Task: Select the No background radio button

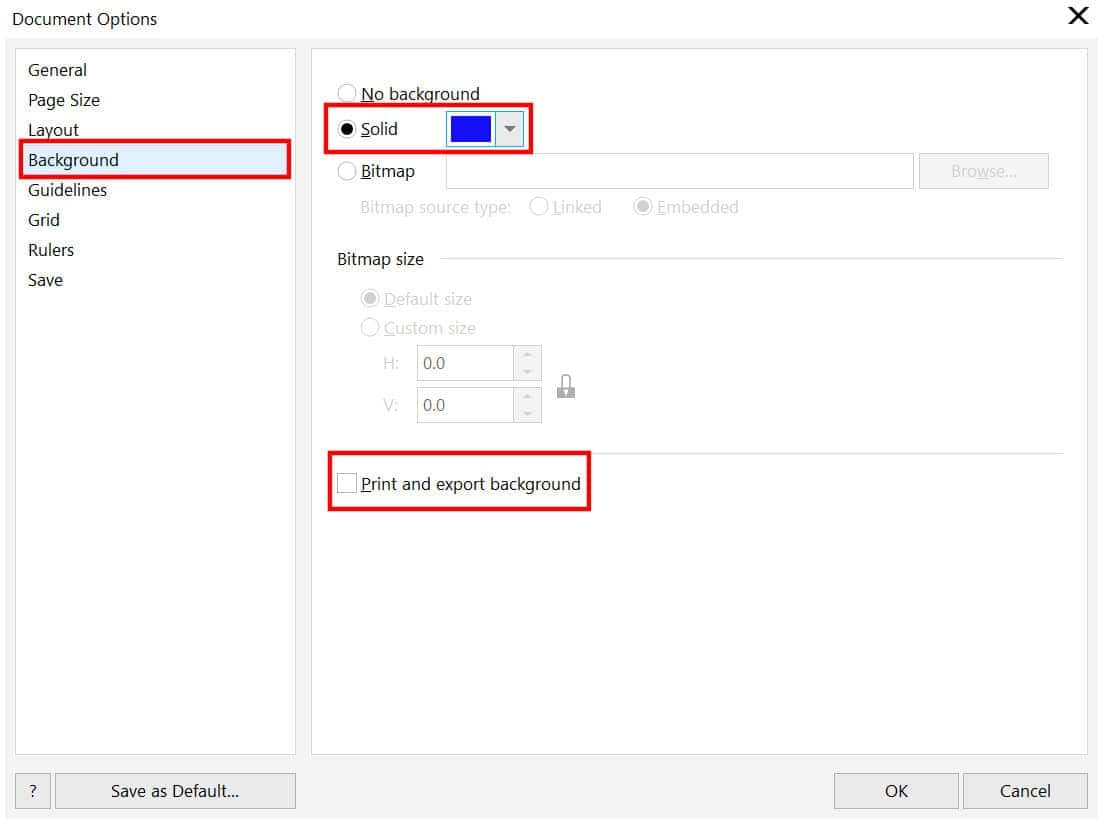Action: pos(347,94)
